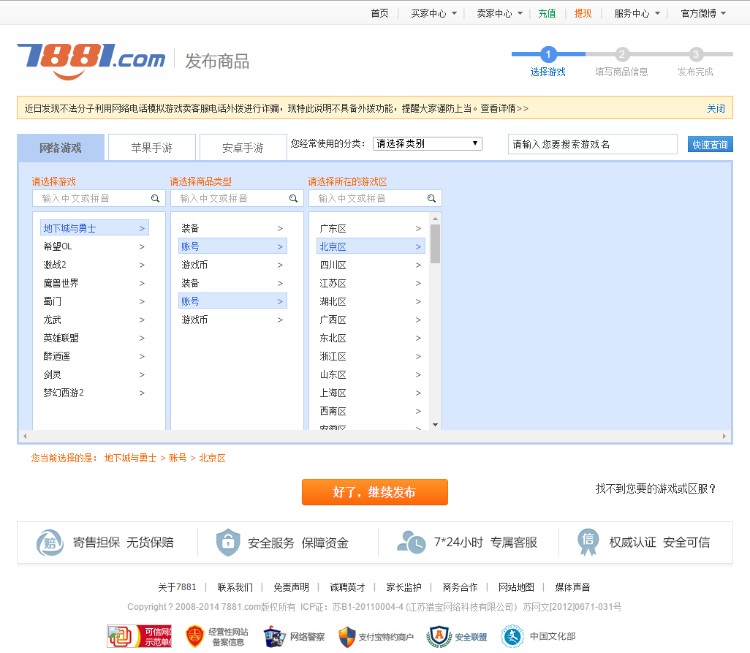The height and width of the screenshot is (653, 750).
Task: Click the step 1 circle 选择游戏
Action: coord(548,54)
